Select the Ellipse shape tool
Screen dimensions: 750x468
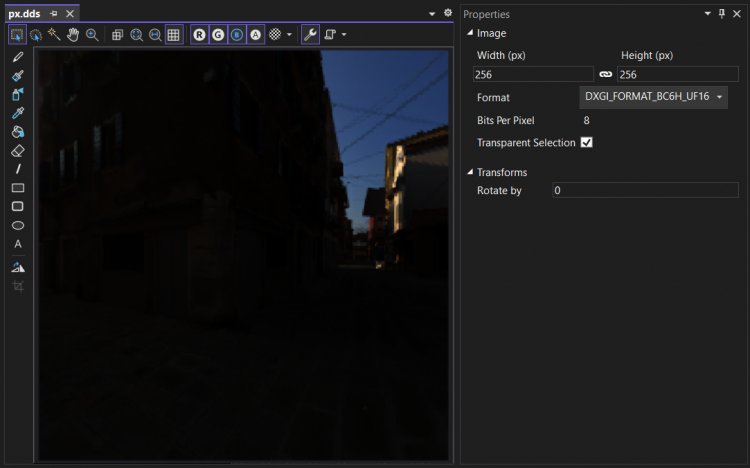click(18, 225)
